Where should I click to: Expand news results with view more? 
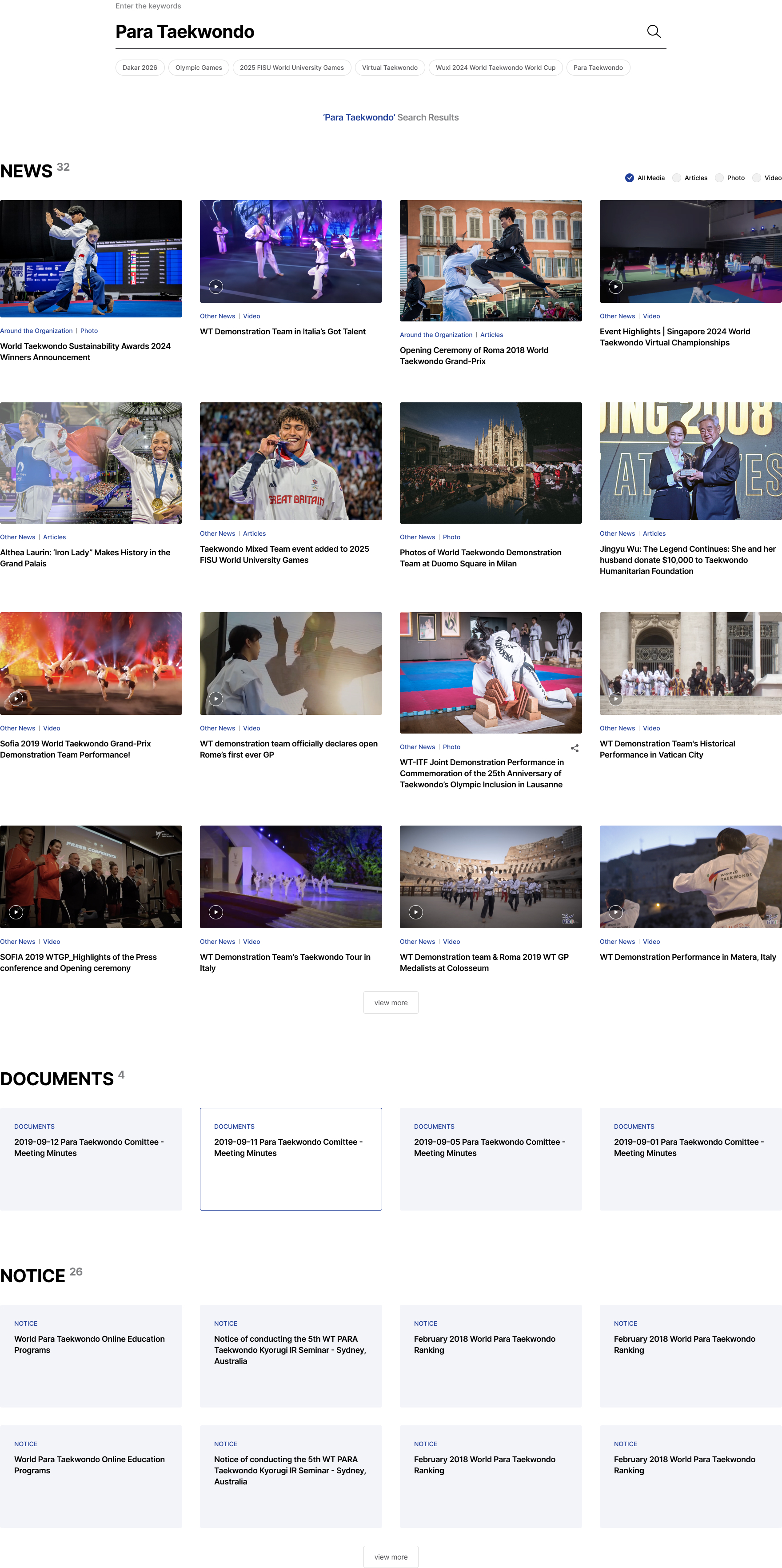[x=391, y=1003]
